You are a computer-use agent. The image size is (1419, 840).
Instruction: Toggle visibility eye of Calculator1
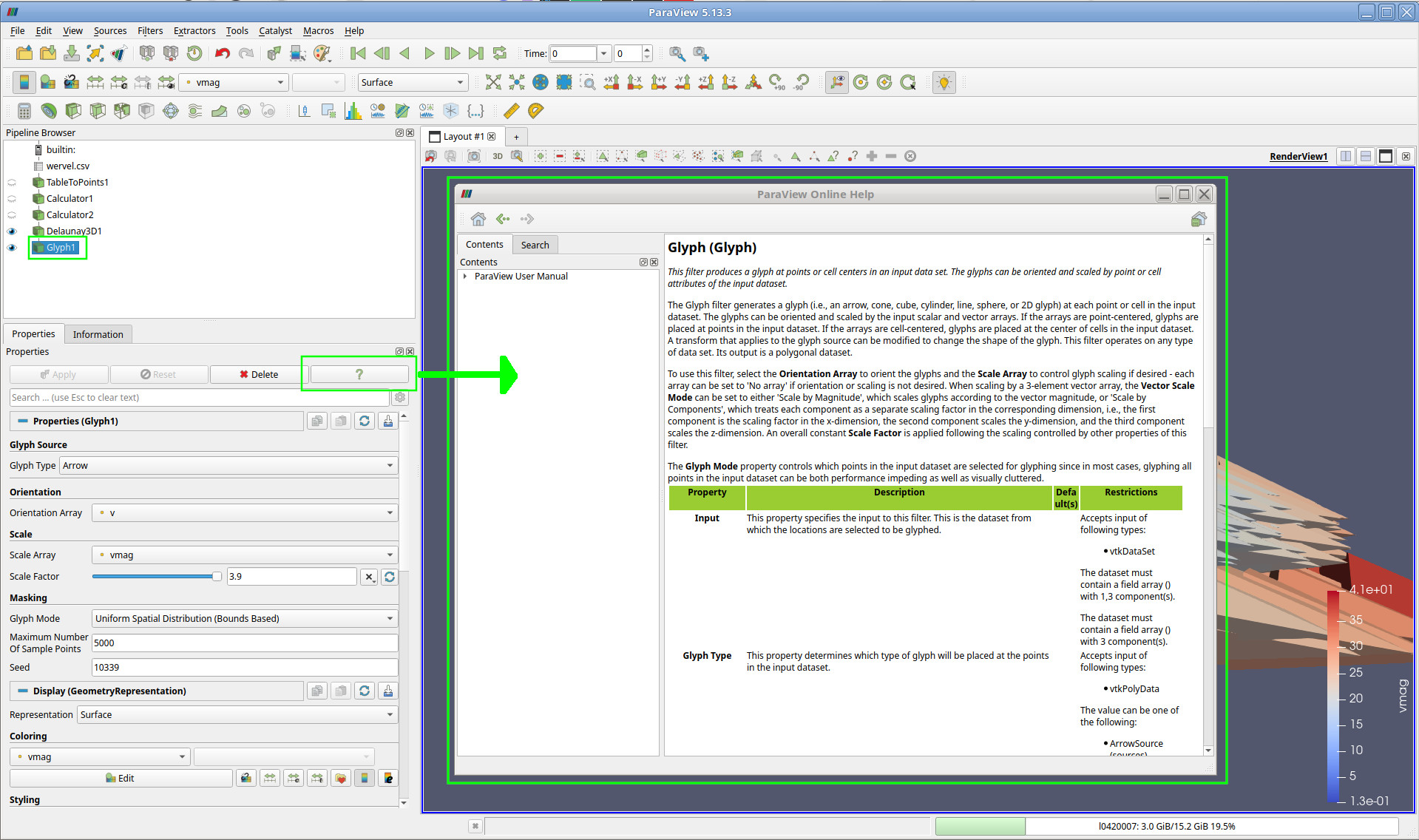click(12, 199)
